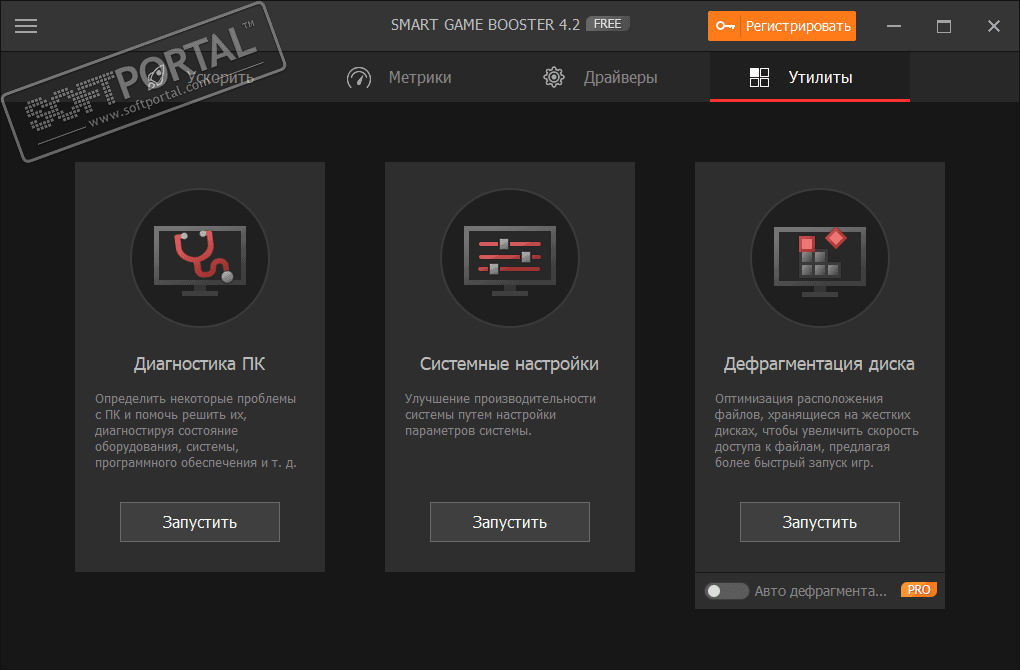Open the Драйверы tab
The width and height of the screenshot is (1020, 670).
pyautogui.click(x=600, y=77)
